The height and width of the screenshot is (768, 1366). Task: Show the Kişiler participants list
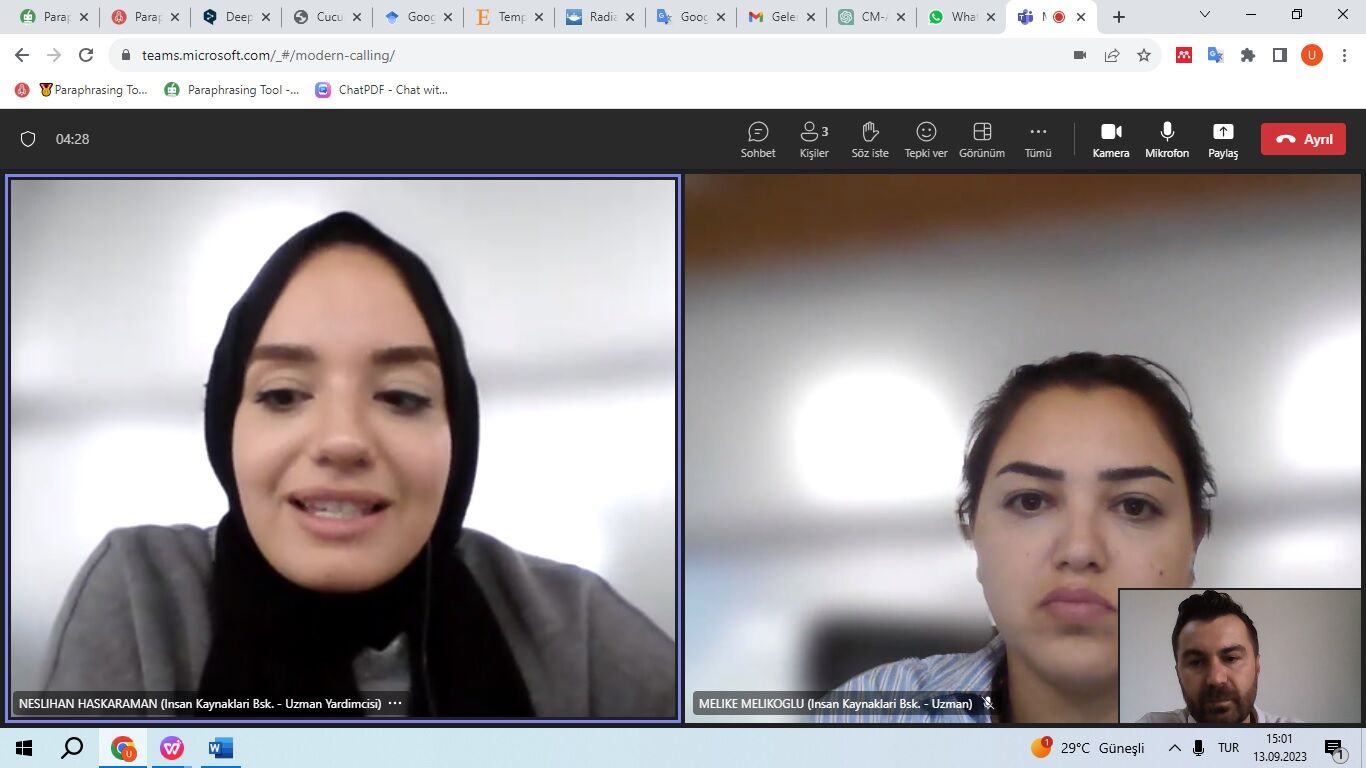pyautogui.click(x=814, y=139)
